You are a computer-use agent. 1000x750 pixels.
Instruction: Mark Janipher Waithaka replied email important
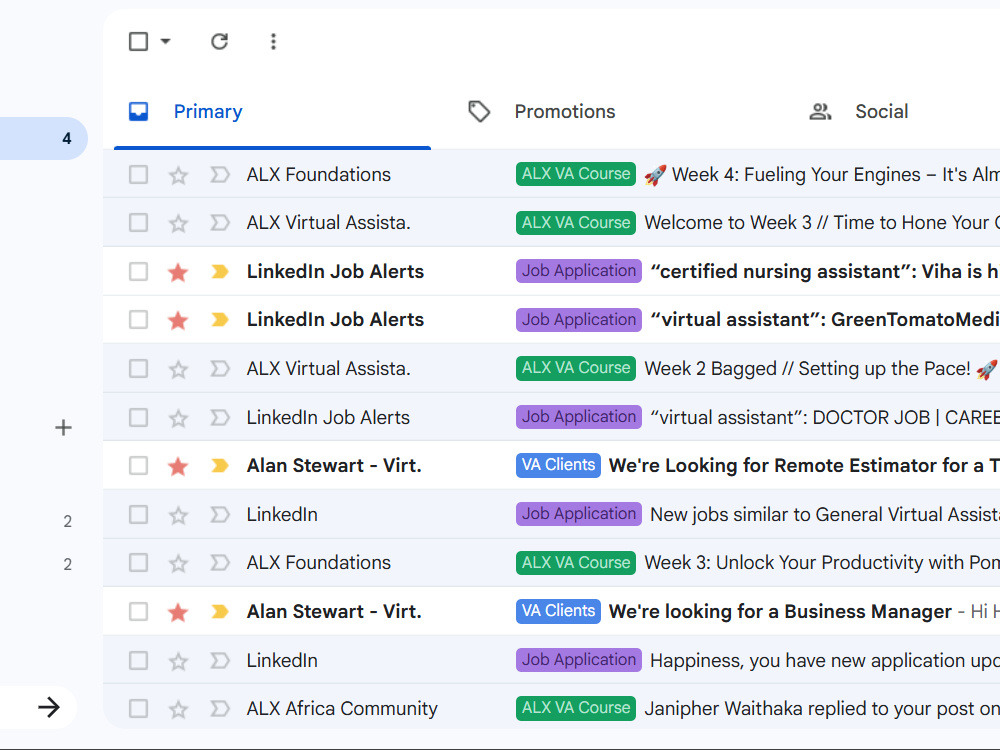coord(219,709)
